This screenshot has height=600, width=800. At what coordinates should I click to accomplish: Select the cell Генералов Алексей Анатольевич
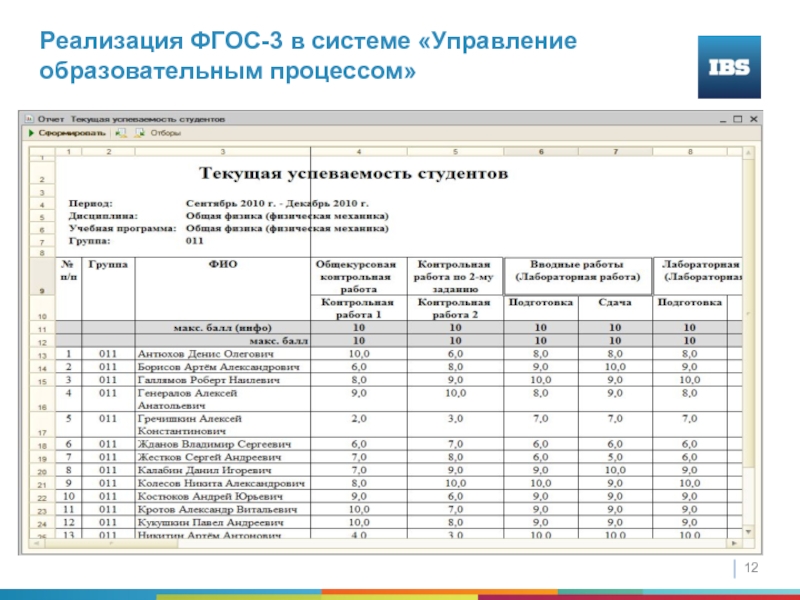[x=222, y=399]
